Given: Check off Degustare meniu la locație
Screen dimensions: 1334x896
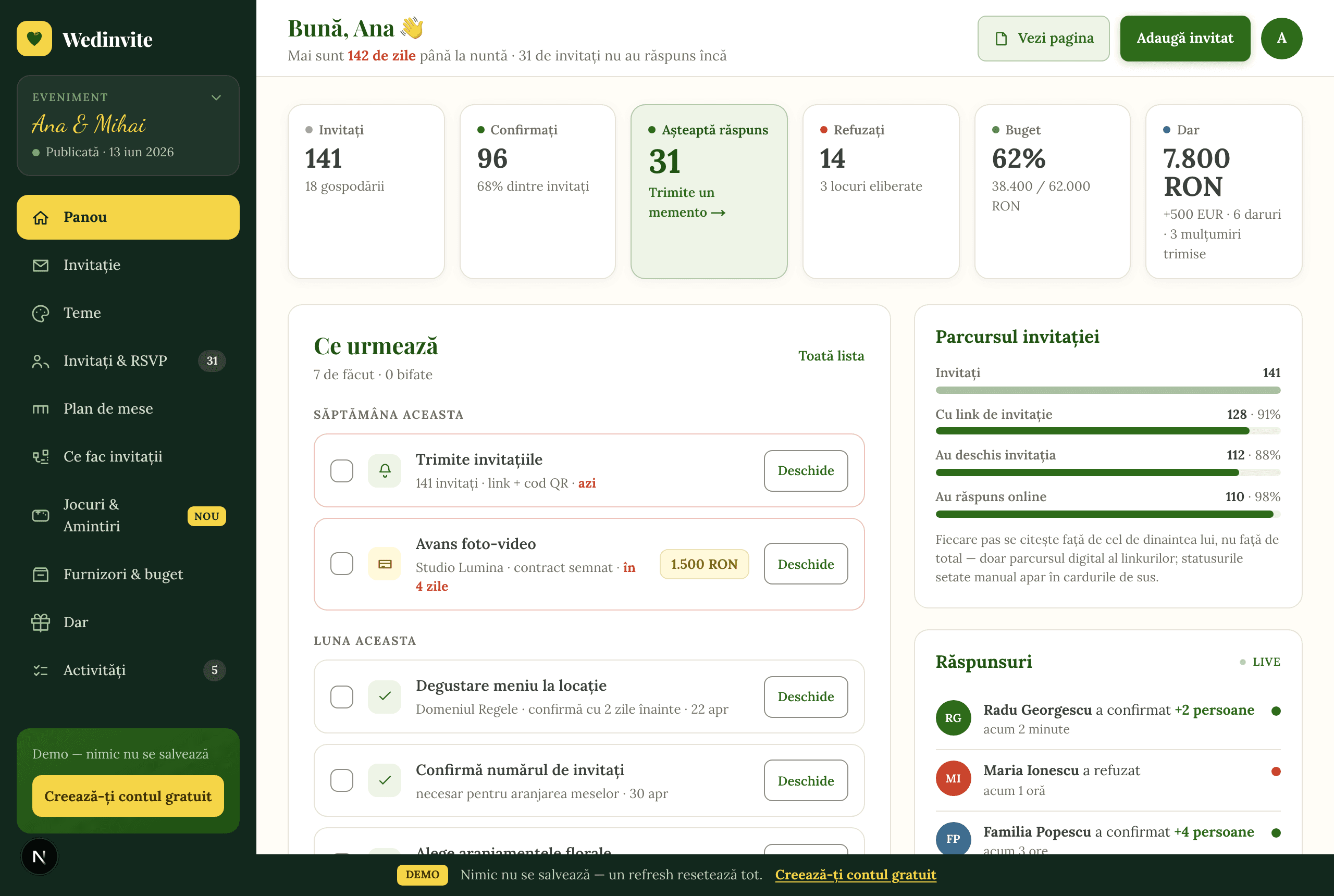Looking at the screenshot, I should click(x=342, y=696).
